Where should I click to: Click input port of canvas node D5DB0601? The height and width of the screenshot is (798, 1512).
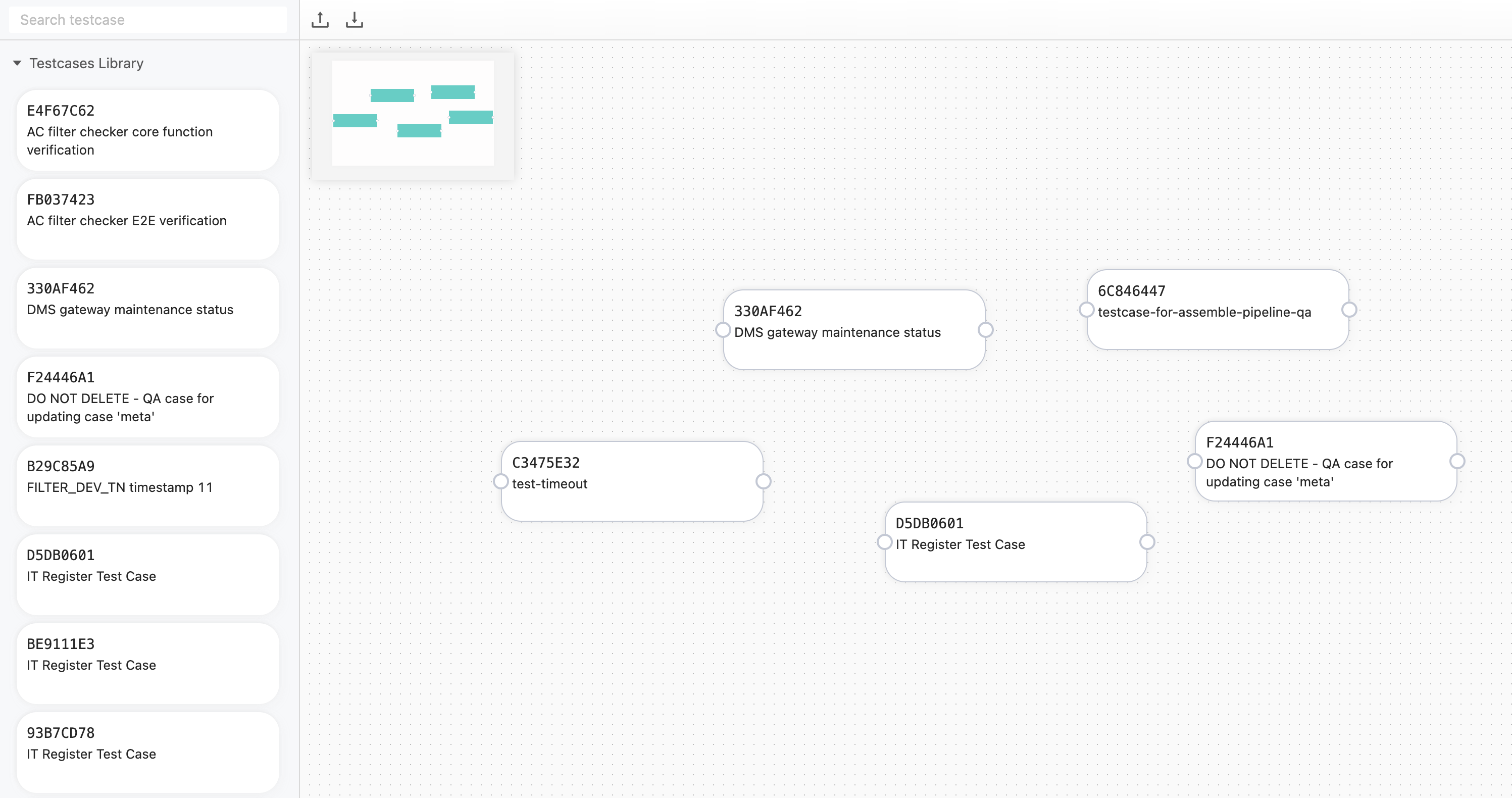click(x=885, y=542)
